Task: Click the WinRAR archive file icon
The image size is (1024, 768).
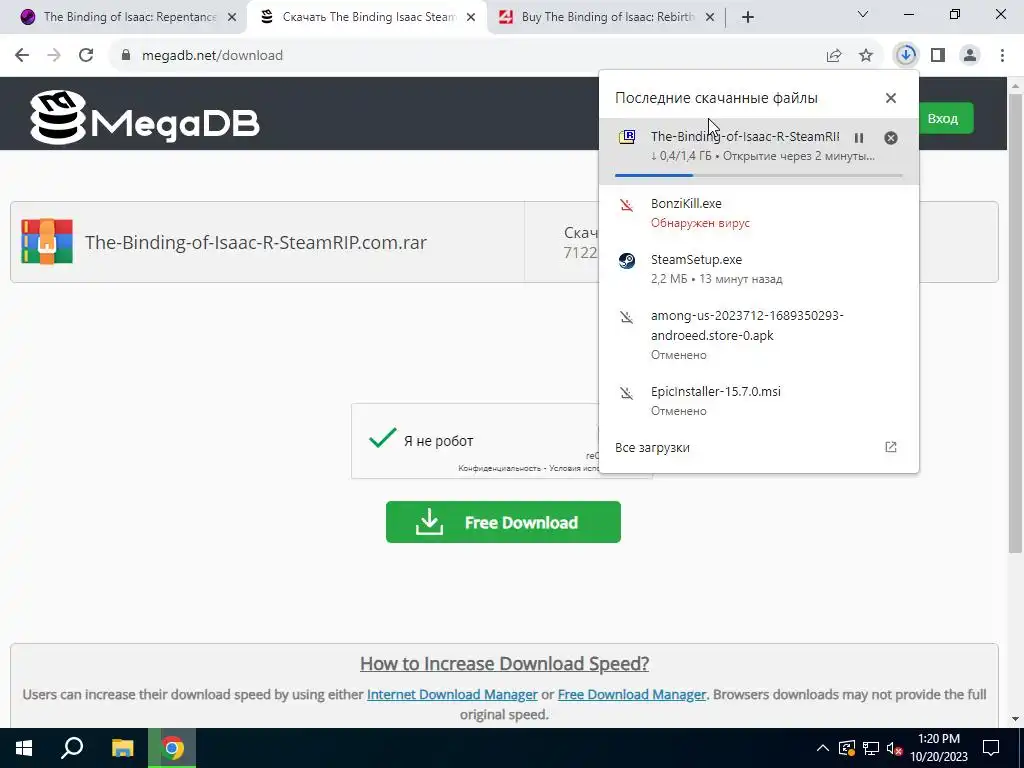Action: click(x=47, y=242)
